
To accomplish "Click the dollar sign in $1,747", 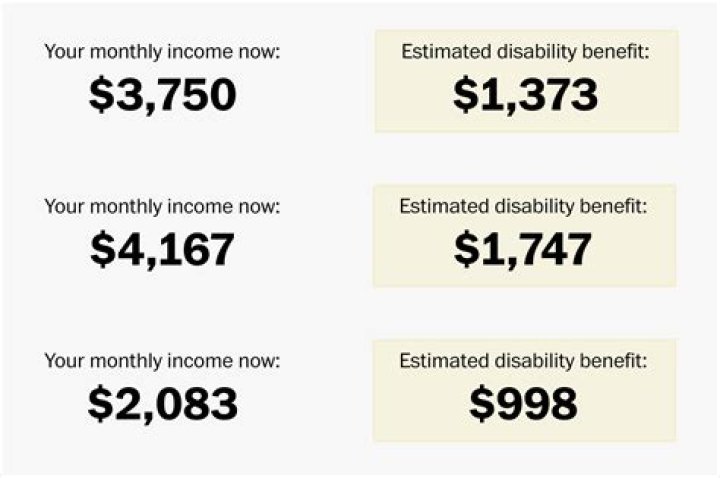I will point(465,250).
